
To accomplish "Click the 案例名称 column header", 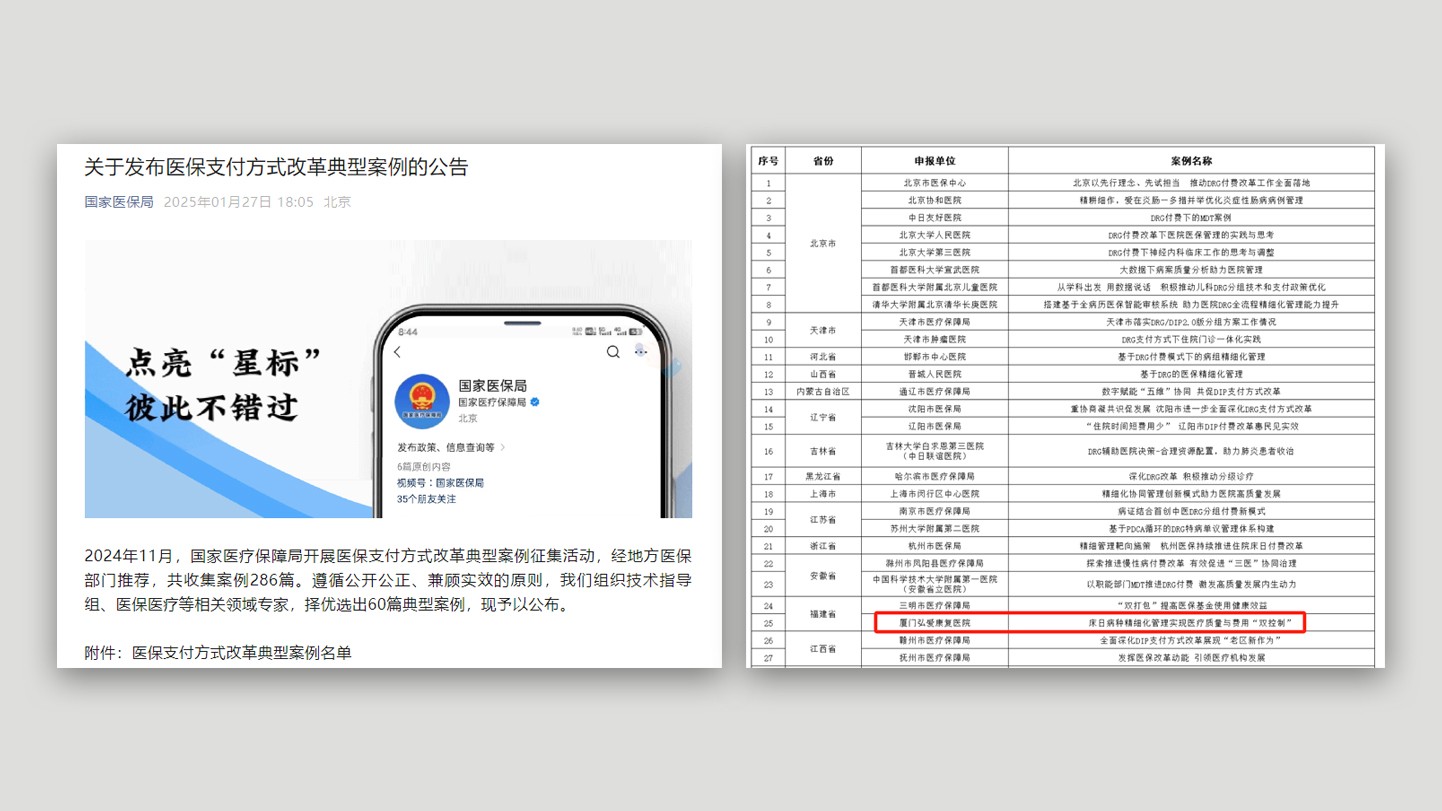I will 1191,160.
